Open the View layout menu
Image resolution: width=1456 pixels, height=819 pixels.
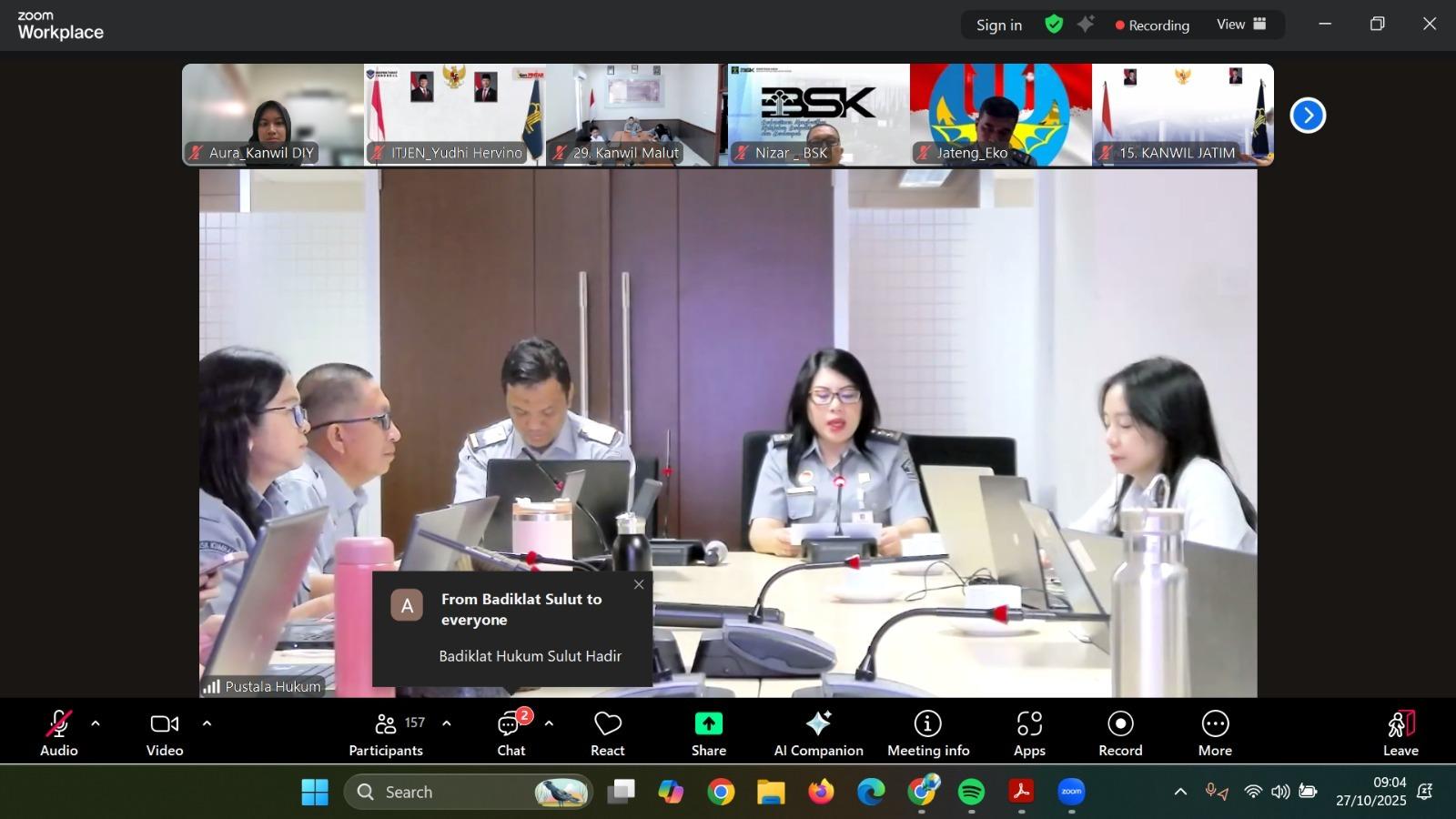click(1241, 25)
